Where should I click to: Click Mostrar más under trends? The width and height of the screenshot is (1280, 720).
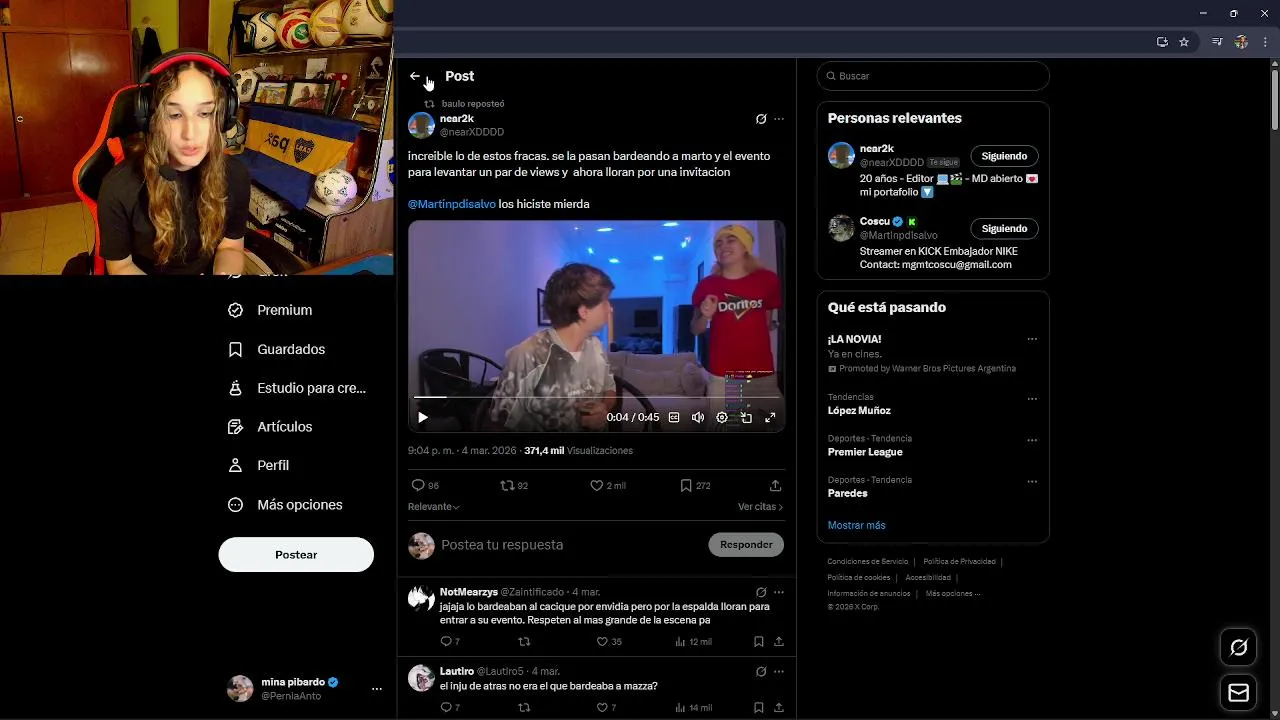tap(856, 525)
